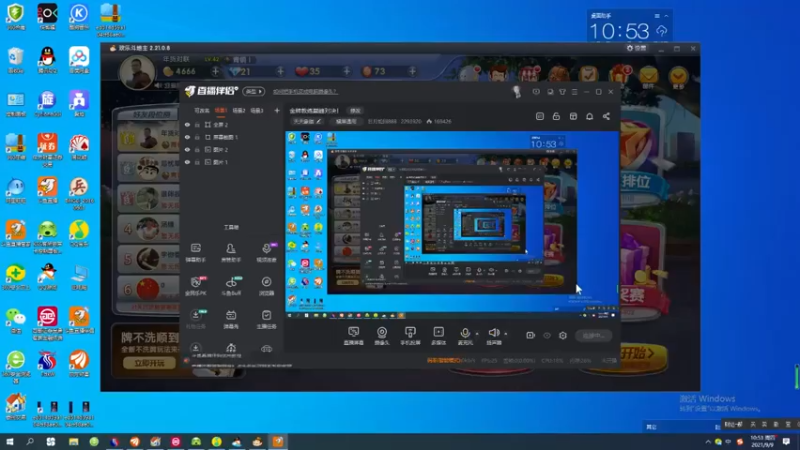
Task: Add hearts with plus next to 35
Action: 346,71
